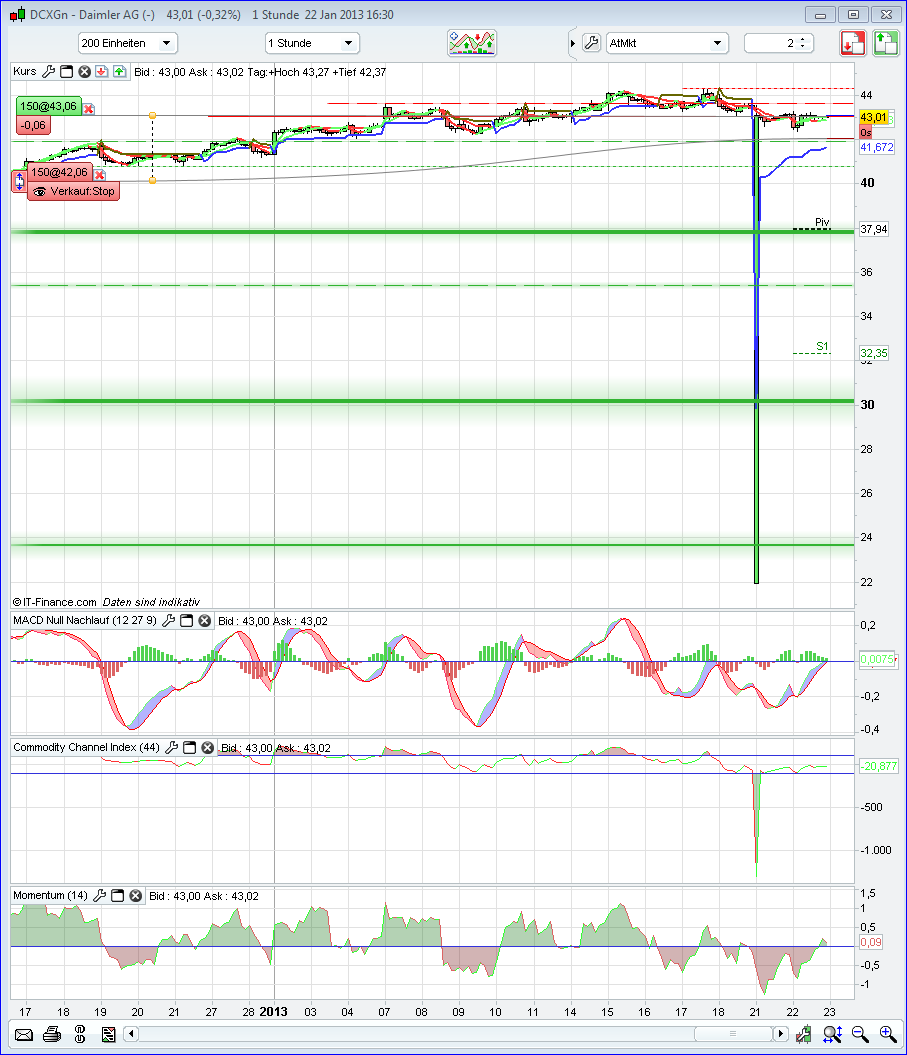This screenshot has height=1055, width=907.
Task: Click the Momentum (14) title
Action: [50, 896]
